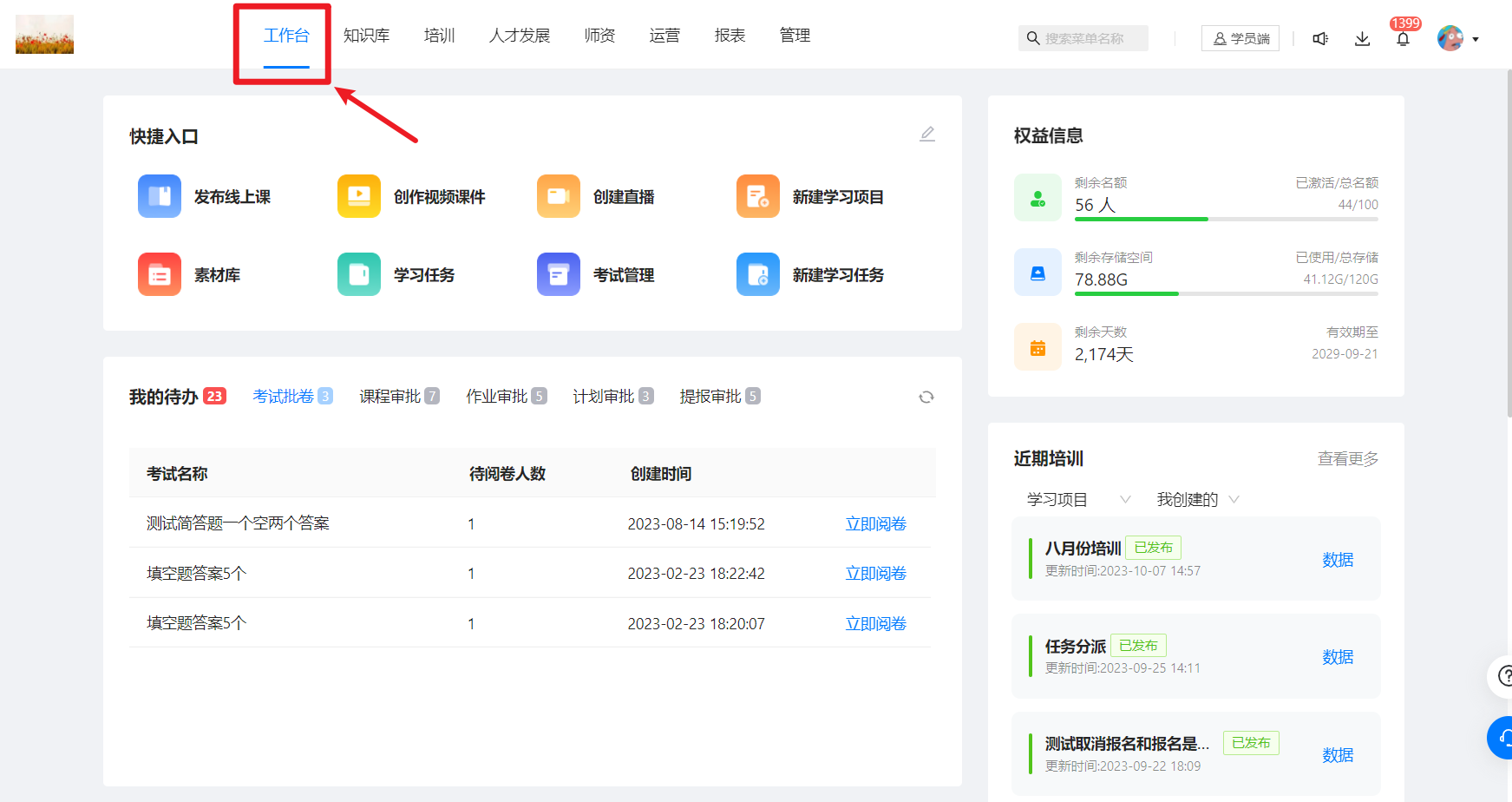Edit the 快捷入口 shortcuts with pencil icon
Image resolution: width=1512 pixels, height=802 pixels.
pyautogui.click(x=927, y=134)
